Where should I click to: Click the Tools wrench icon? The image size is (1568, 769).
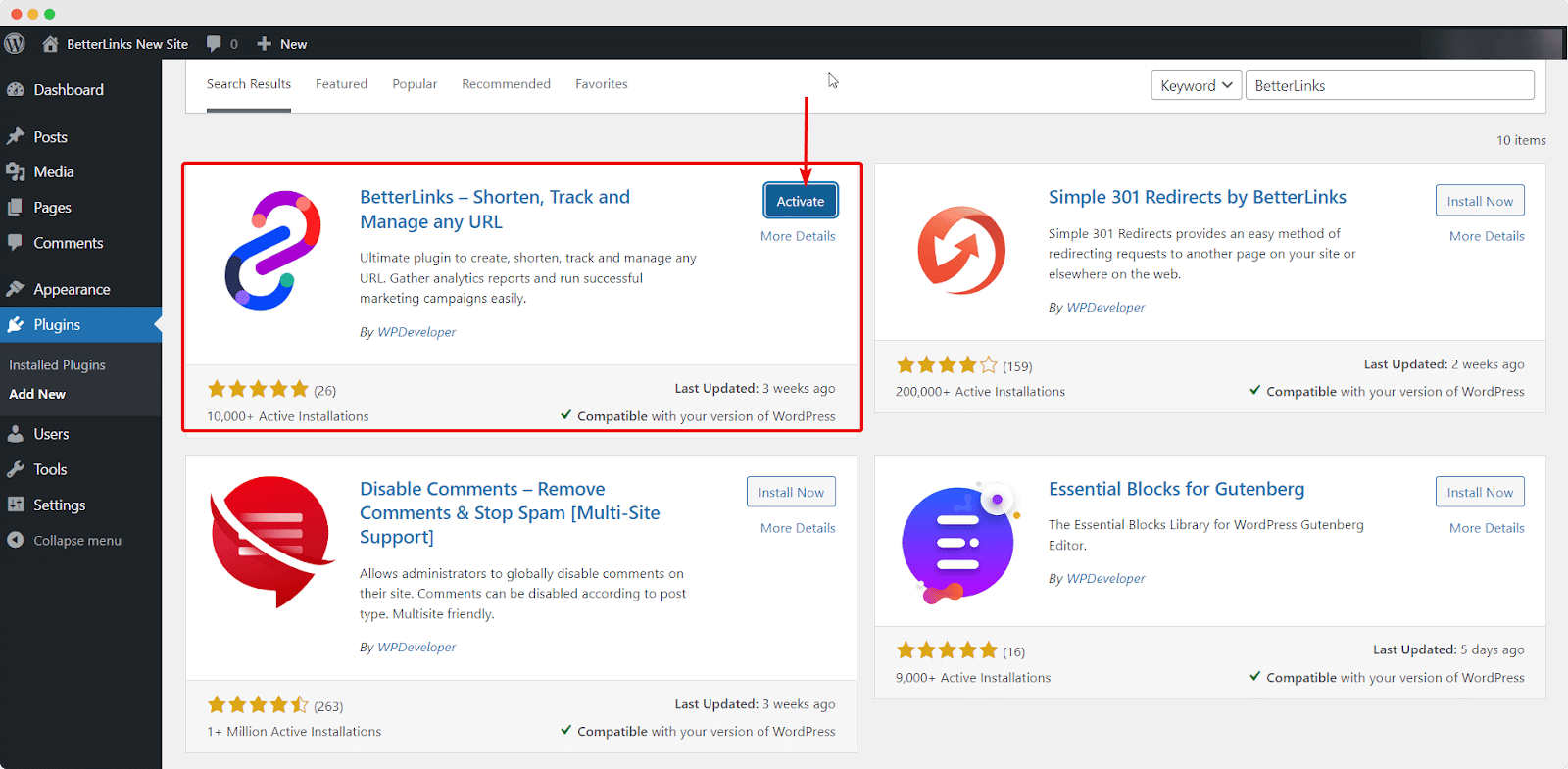tap(16, 469)
